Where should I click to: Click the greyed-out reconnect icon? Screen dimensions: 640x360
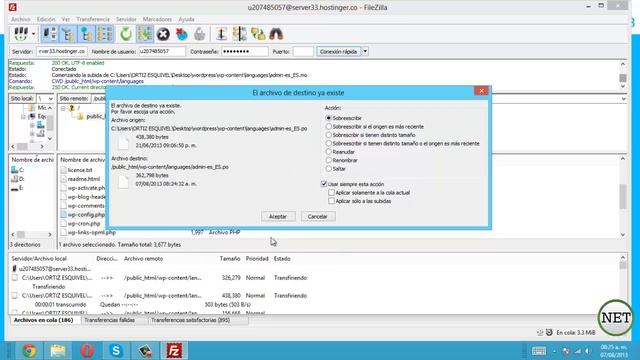(x=200, y=34)
